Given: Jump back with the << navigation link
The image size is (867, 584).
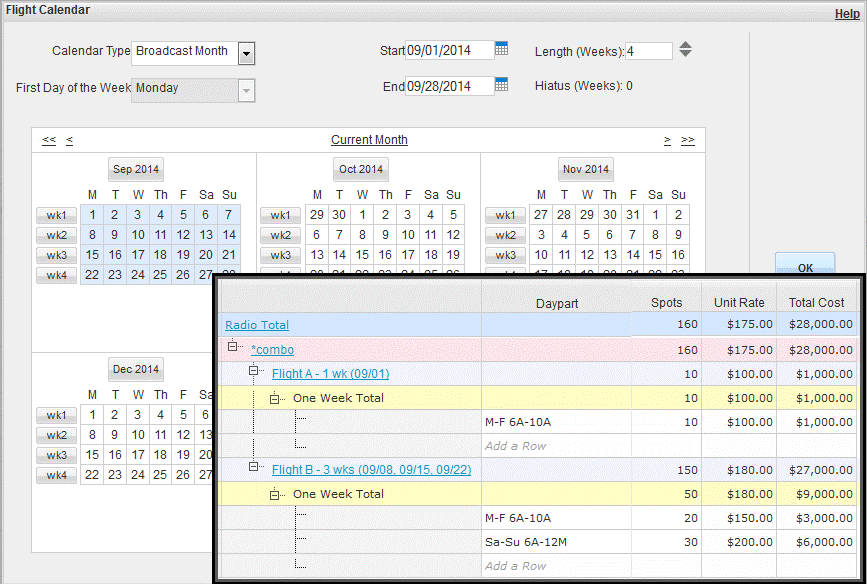Looking at the screenshot, I should pyautogui.click(x=49, y=141).
